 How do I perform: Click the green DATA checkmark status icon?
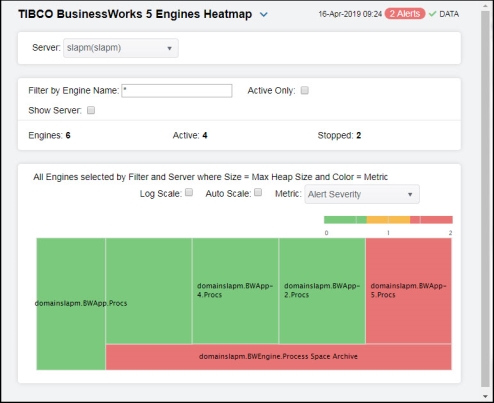pyautogui.click(x=432, y=14)
